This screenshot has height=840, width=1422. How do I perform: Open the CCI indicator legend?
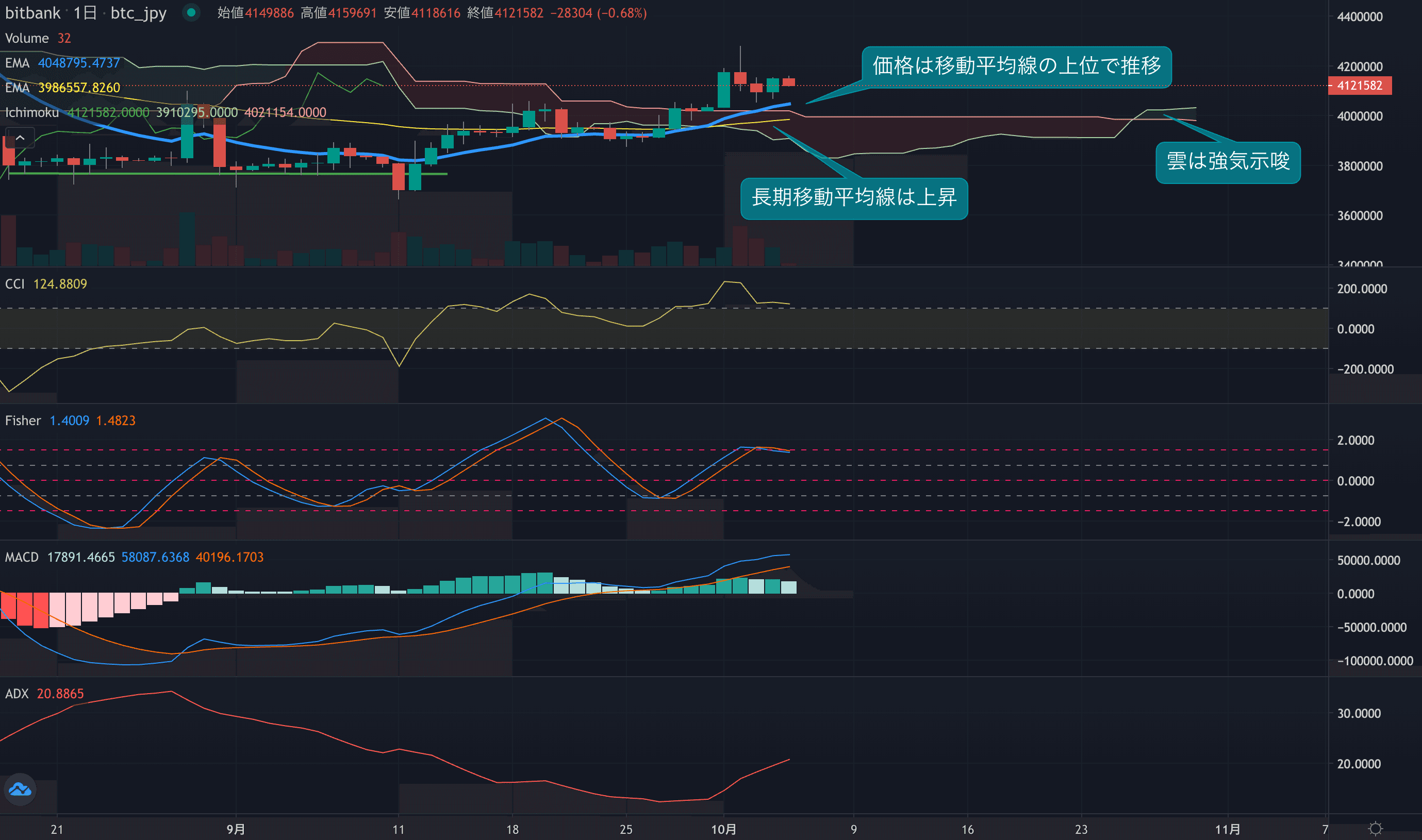click(x=15, y=283)
